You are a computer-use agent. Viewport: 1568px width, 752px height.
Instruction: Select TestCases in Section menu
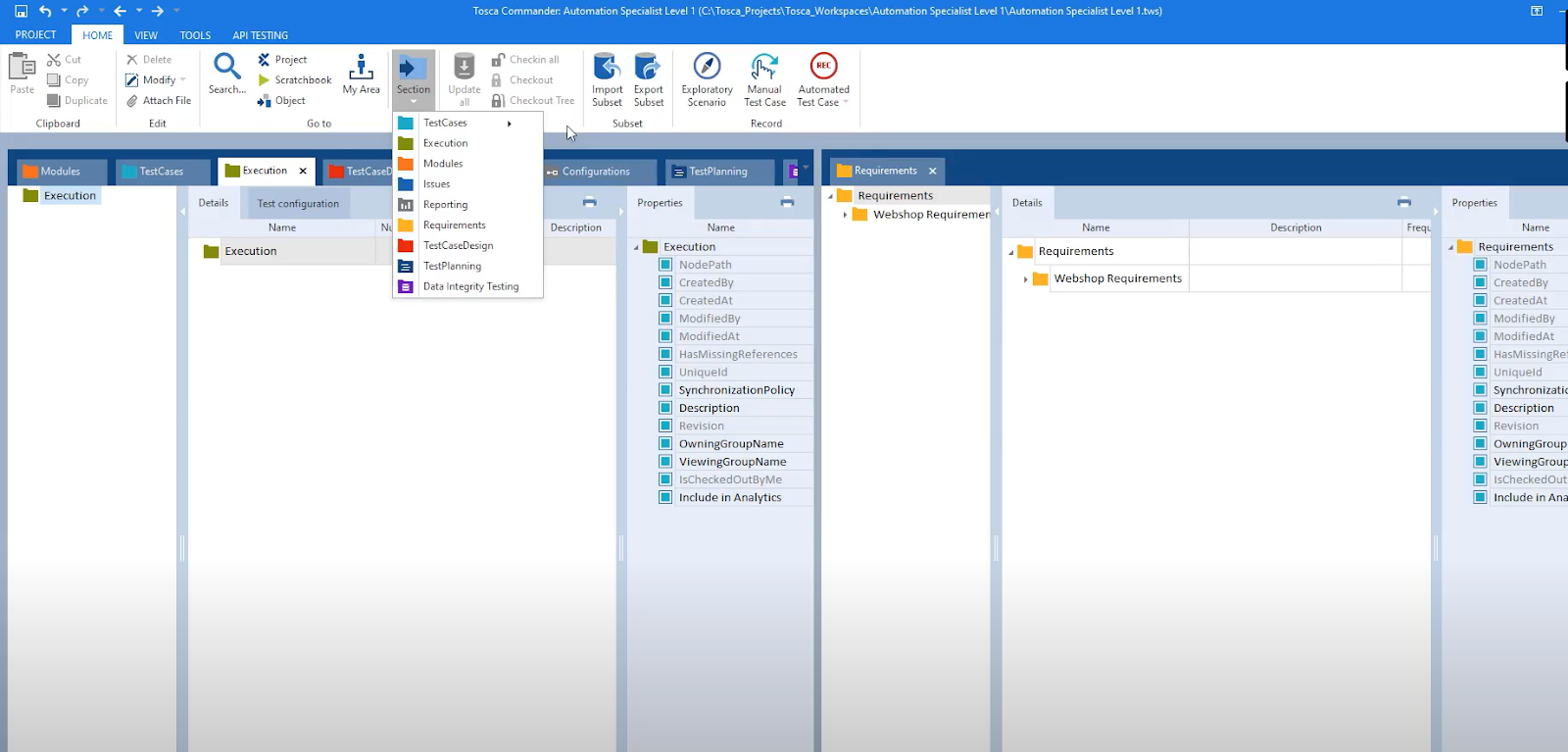467,123
